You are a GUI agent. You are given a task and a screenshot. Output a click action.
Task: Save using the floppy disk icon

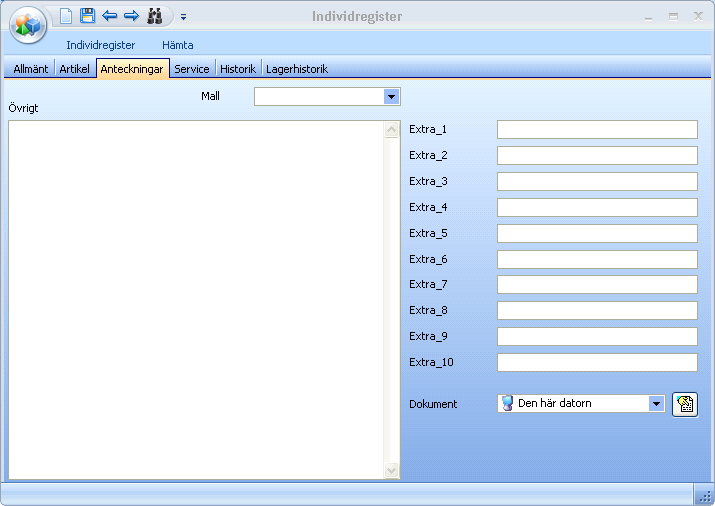click(x=88, y=16)
